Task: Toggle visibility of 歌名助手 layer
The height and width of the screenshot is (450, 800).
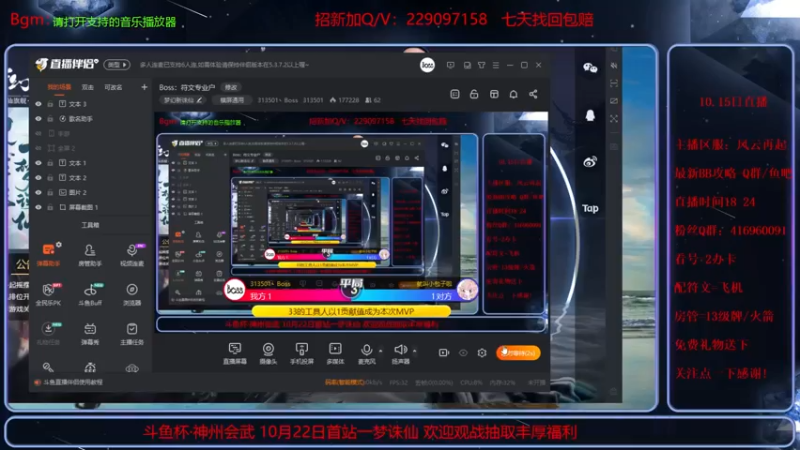Action: (38, 118)
